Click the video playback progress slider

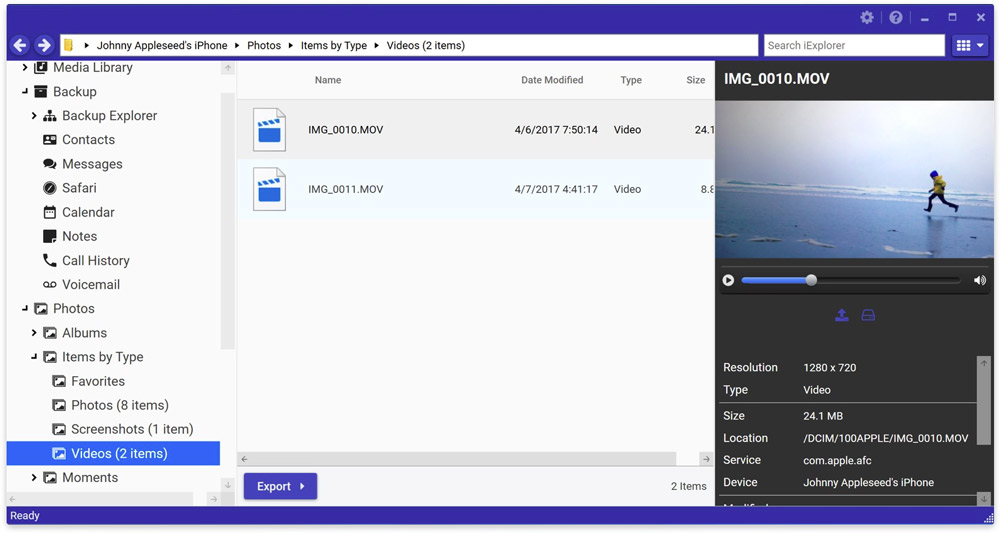coord(851,281)
